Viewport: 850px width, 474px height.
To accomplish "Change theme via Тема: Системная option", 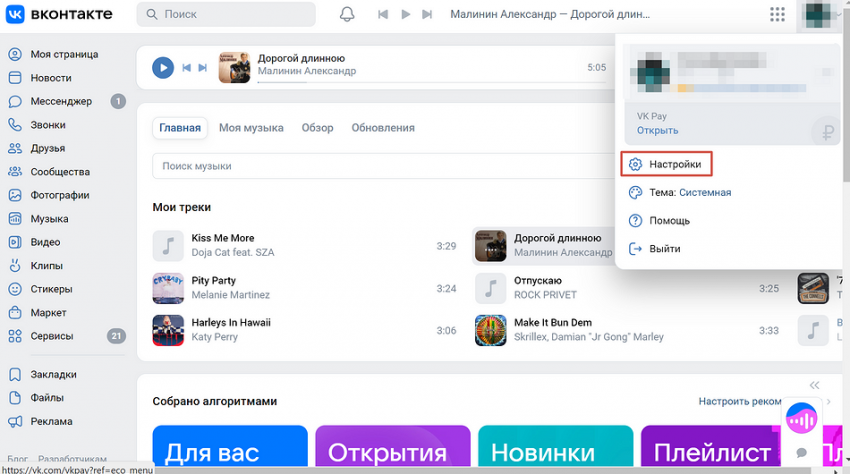I will [x=689, y=192].
